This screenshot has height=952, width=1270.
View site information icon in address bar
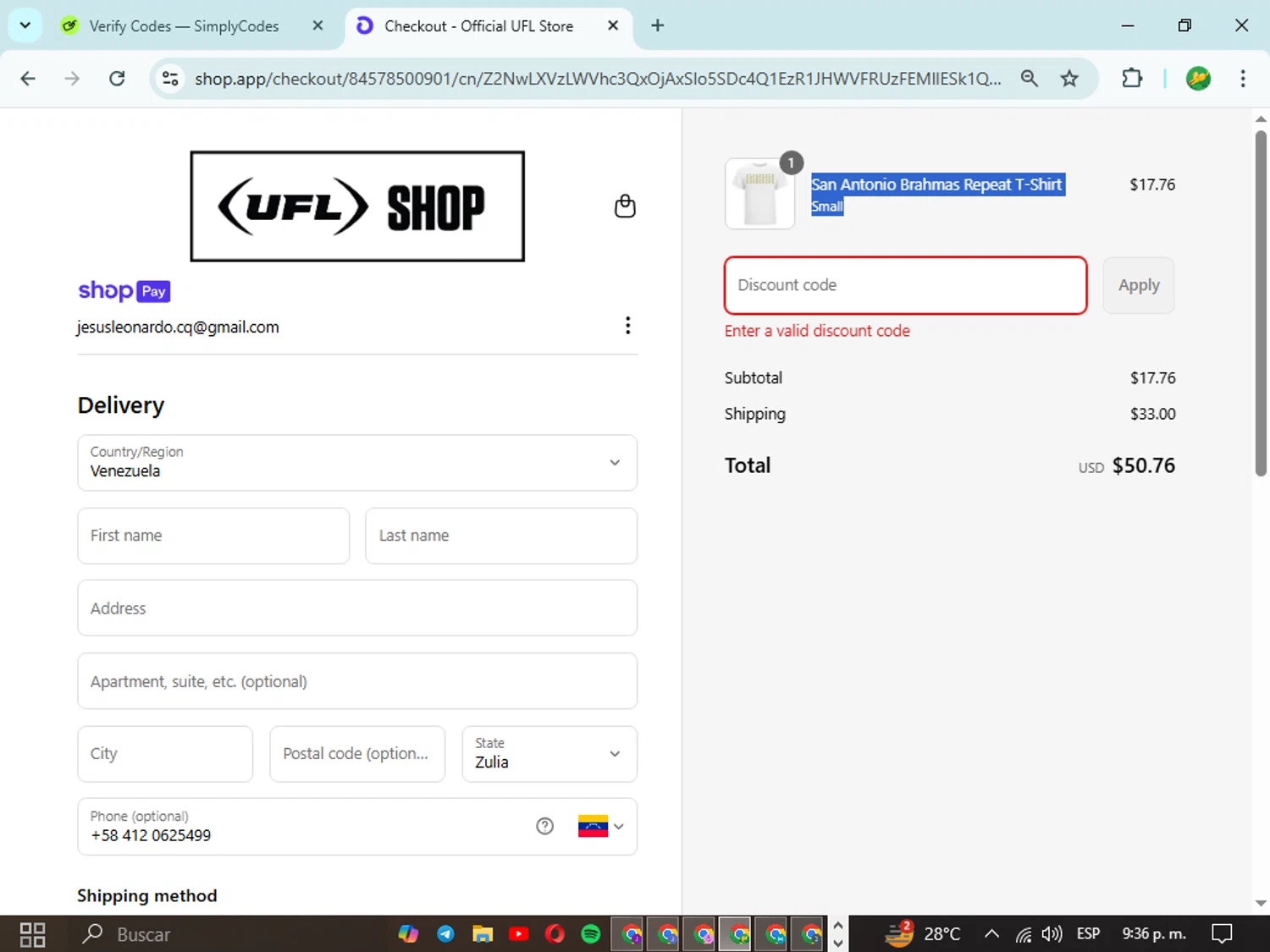pos(170,79)
